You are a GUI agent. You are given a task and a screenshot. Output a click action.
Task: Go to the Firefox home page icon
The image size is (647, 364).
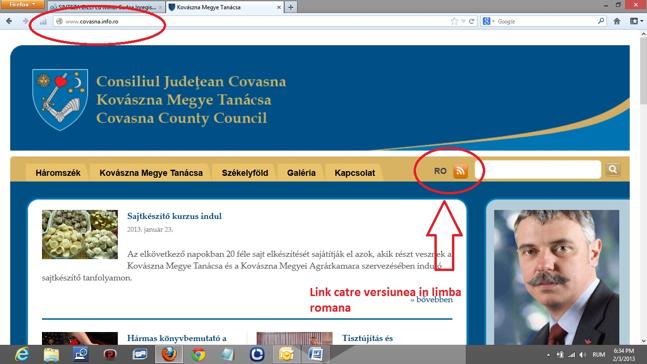coord(617,21)
